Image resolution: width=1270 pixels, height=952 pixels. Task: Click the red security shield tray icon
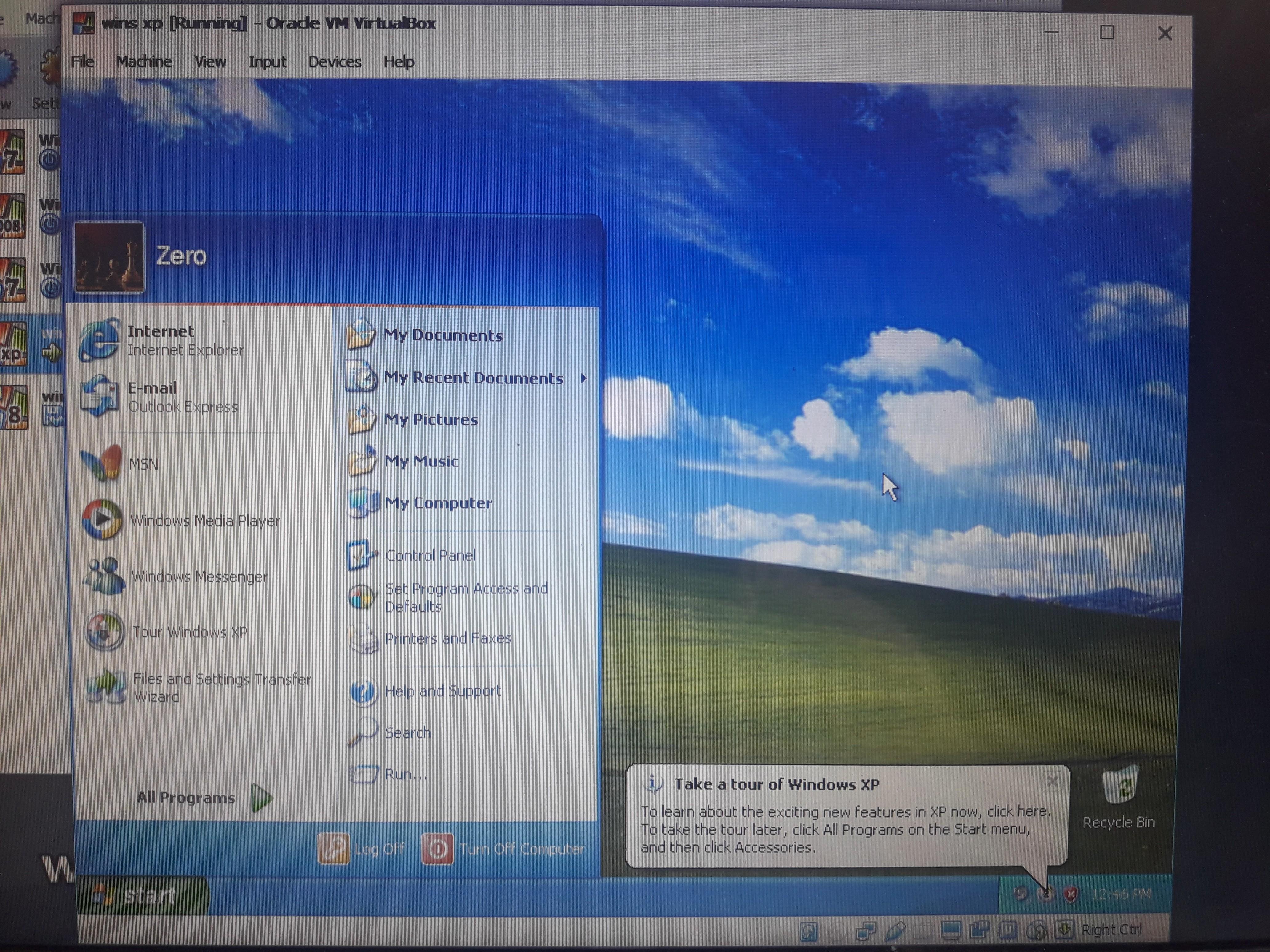click(x=1071, y=894)
